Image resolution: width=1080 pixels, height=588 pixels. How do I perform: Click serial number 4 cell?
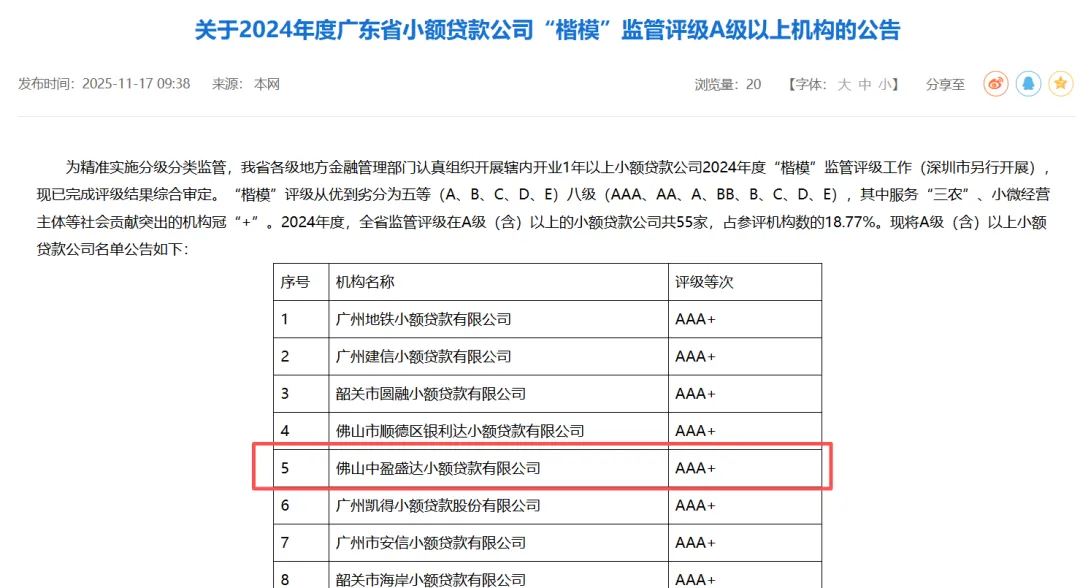(x=301, y=431)
